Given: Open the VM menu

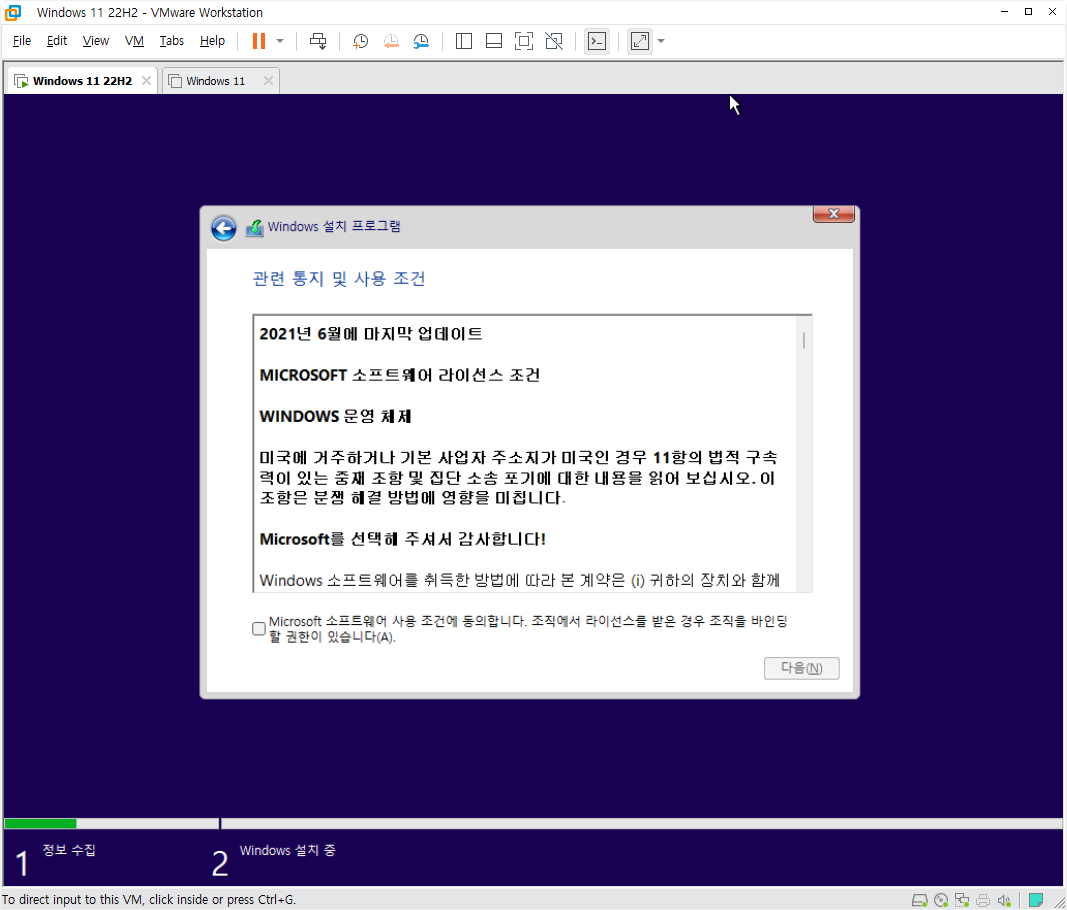Looking at the screenshot, I should point(134,41).
